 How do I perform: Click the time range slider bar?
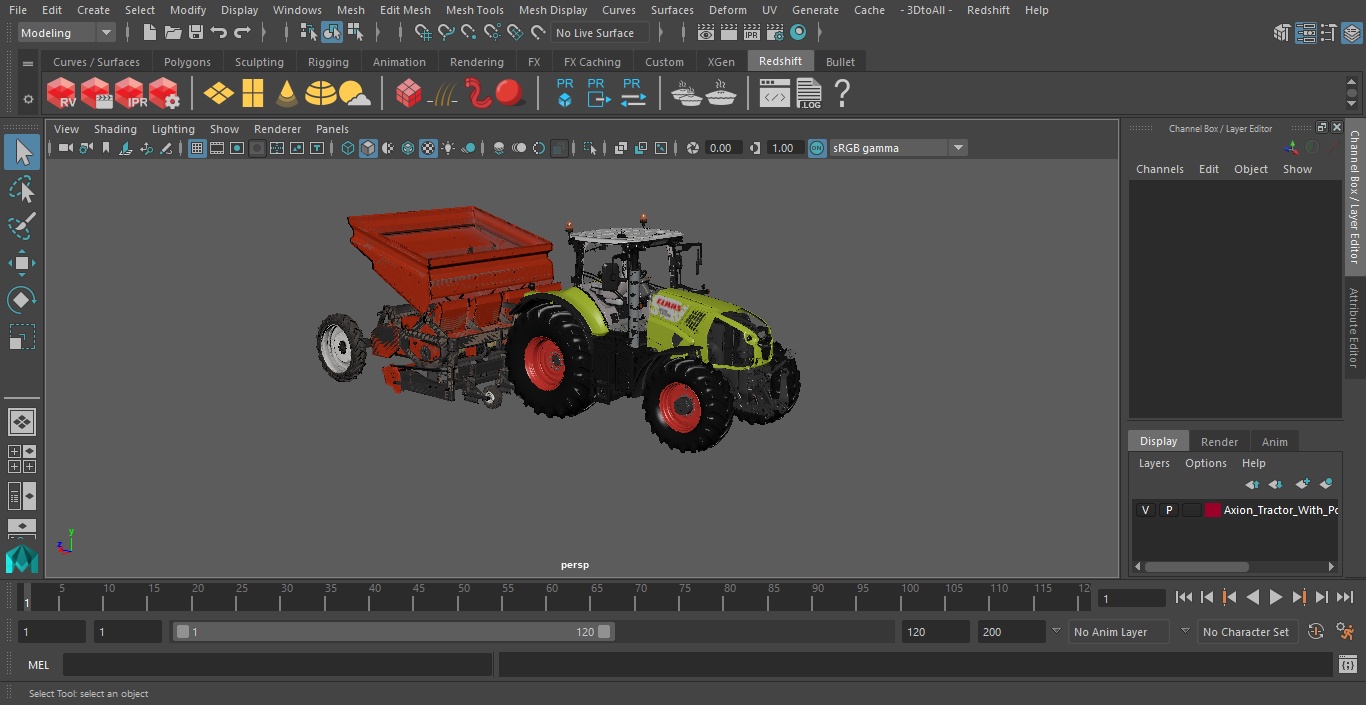(393, 632)
